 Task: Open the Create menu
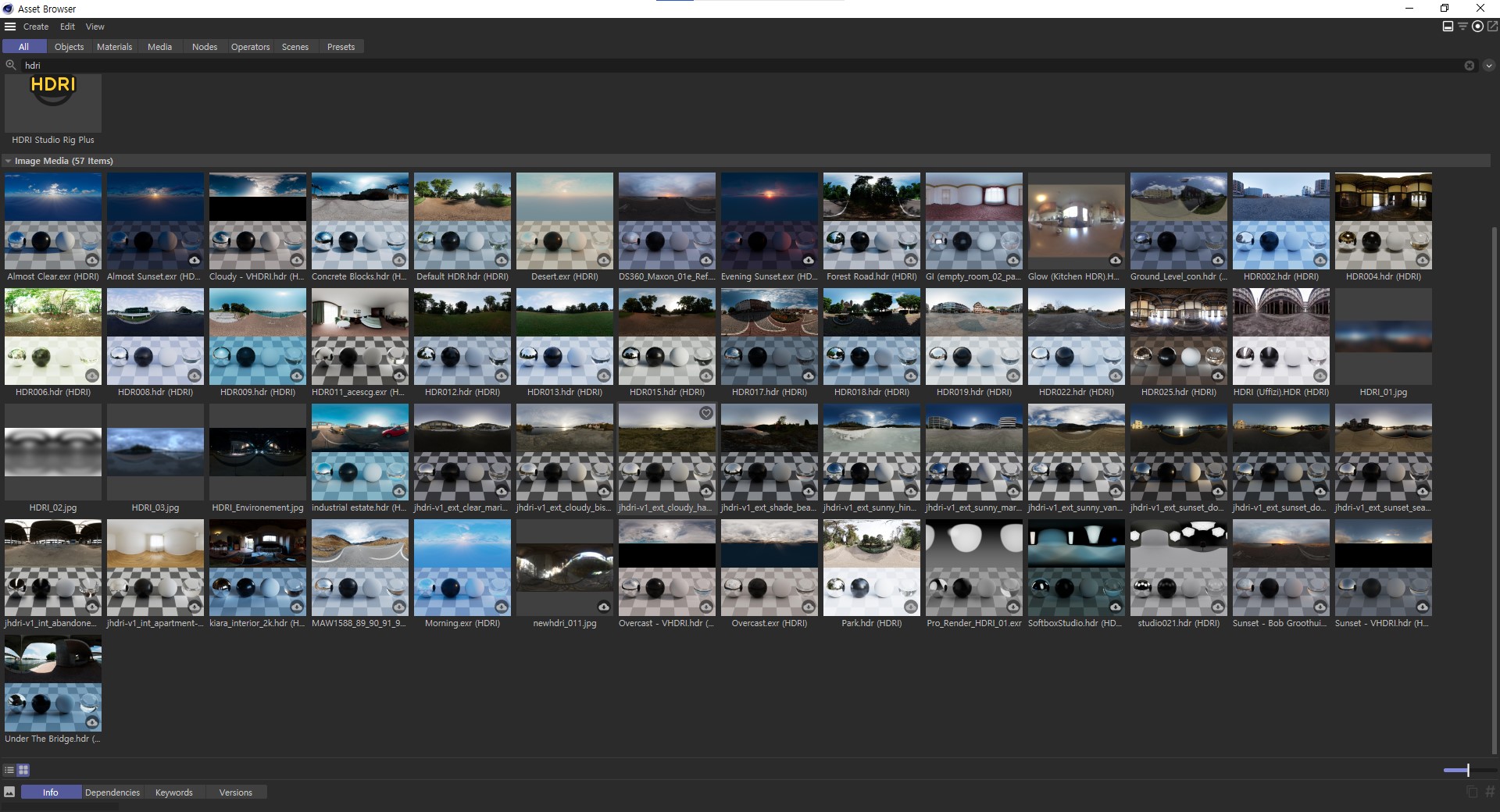pos(36,27)
